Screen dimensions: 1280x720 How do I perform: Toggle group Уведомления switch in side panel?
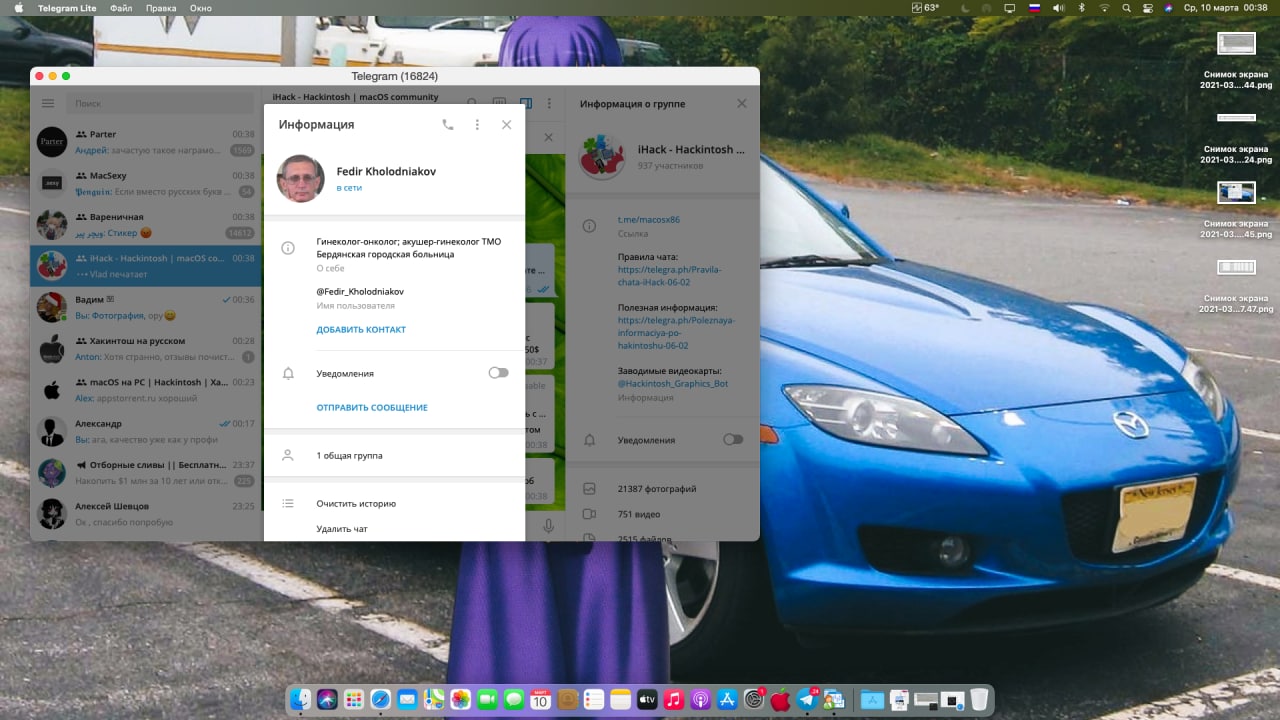click(733, 439)
